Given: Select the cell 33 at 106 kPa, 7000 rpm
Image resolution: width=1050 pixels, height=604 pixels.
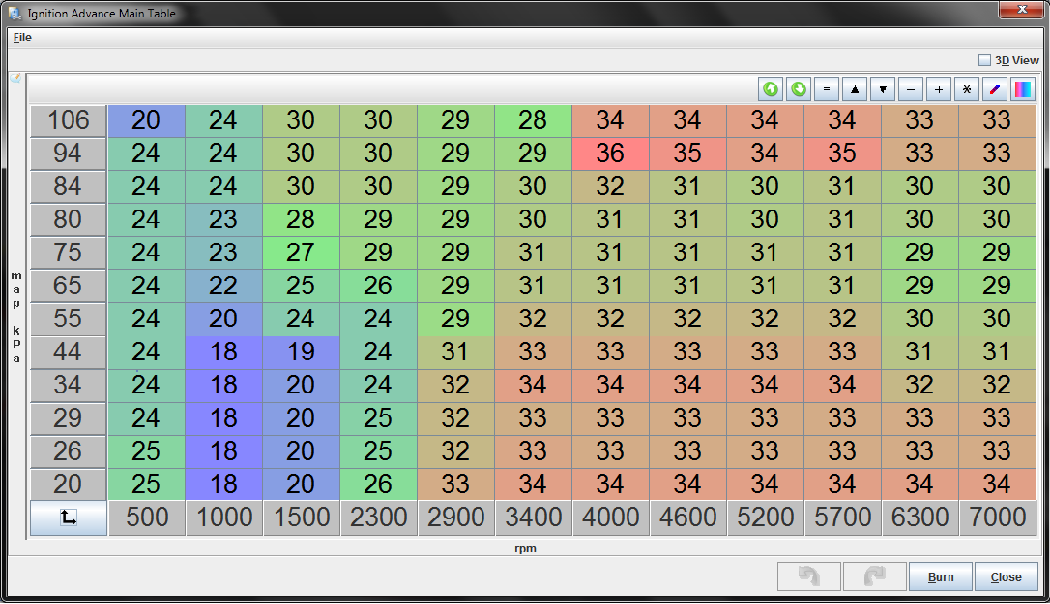Looking at the screenshot, I should tap(998, 121).
